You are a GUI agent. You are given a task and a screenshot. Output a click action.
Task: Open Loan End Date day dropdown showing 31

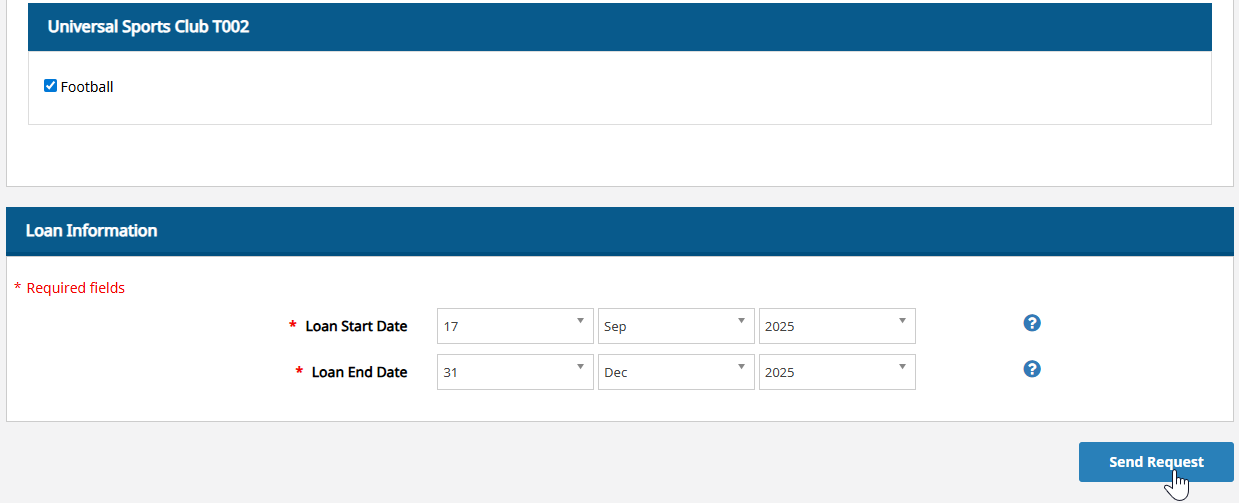(x=515, y=372)
